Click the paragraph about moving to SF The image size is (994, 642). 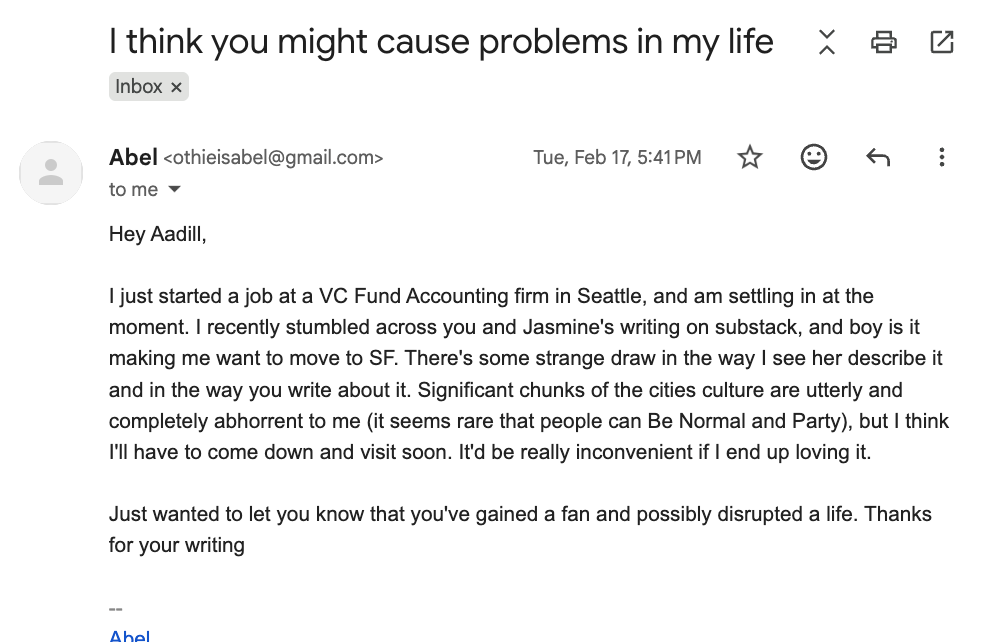(x=529, y=374)
